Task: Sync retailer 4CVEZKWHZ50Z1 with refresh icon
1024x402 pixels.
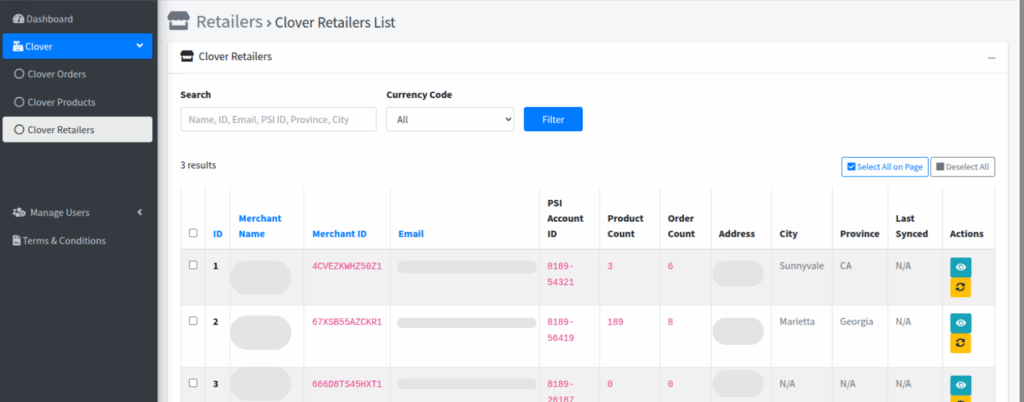Action: click(960, 287)
